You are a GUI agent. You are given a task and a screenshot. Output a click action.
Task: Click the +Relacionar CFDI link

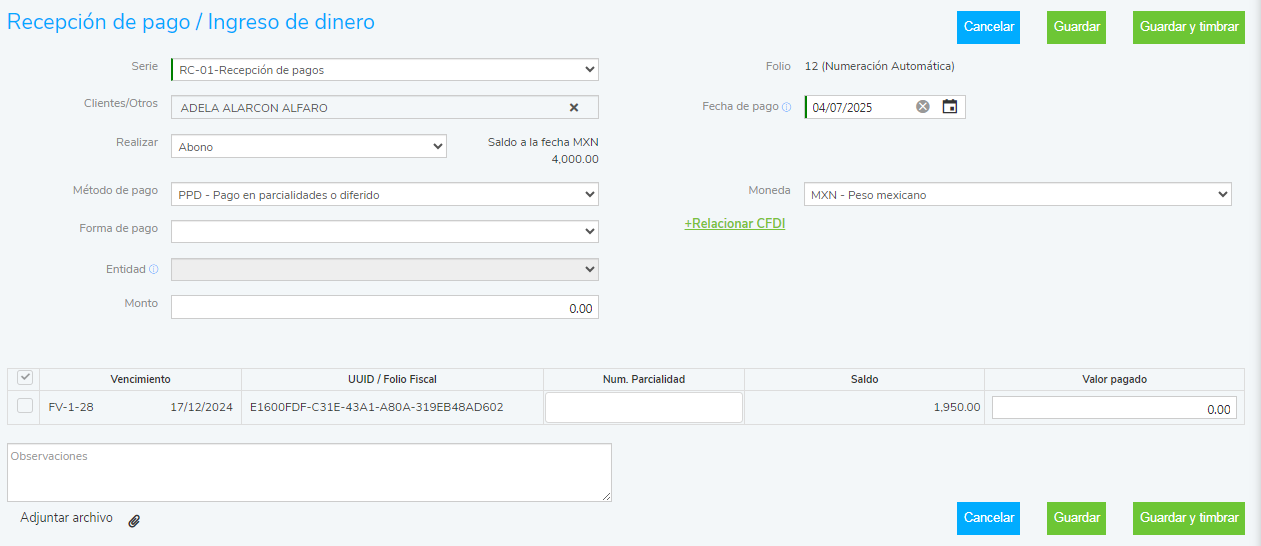735,224
